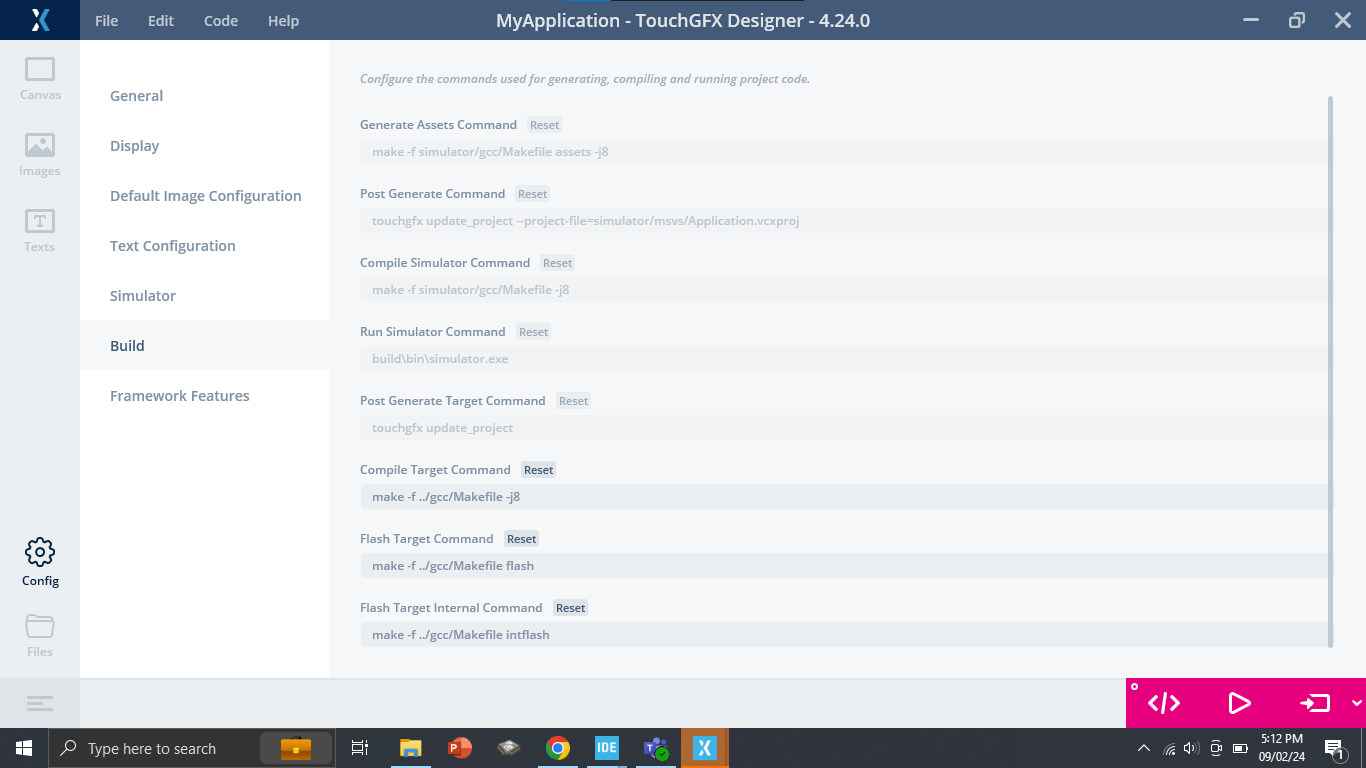The width and height of the screenshot is (1366, 768).
Task: Reset the Flash Target Command
Action: [521, 538]
